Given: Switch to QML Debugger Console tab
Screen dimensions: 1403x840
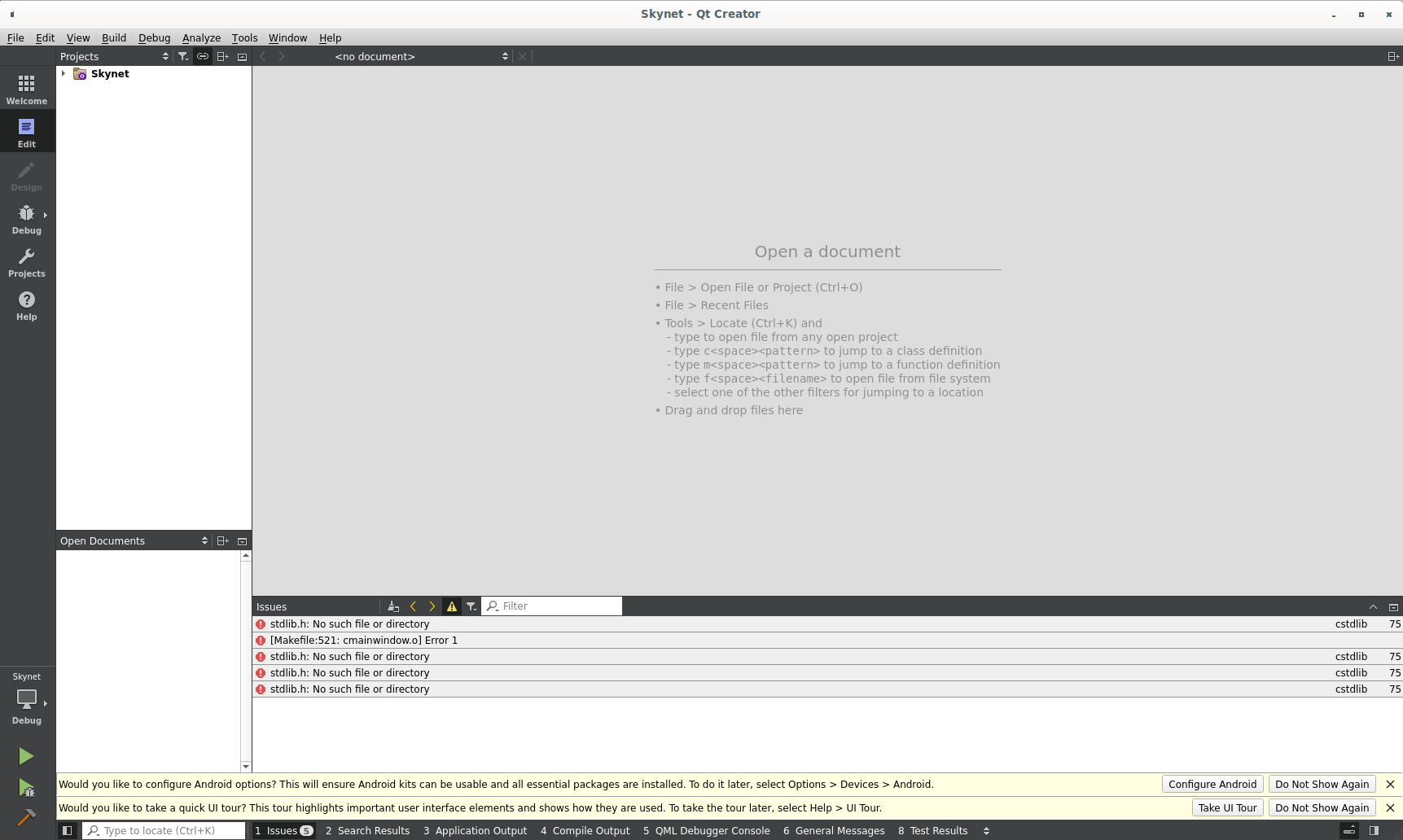Looking at the screenshot, I should pyautogui.click(x=706, y=830).
